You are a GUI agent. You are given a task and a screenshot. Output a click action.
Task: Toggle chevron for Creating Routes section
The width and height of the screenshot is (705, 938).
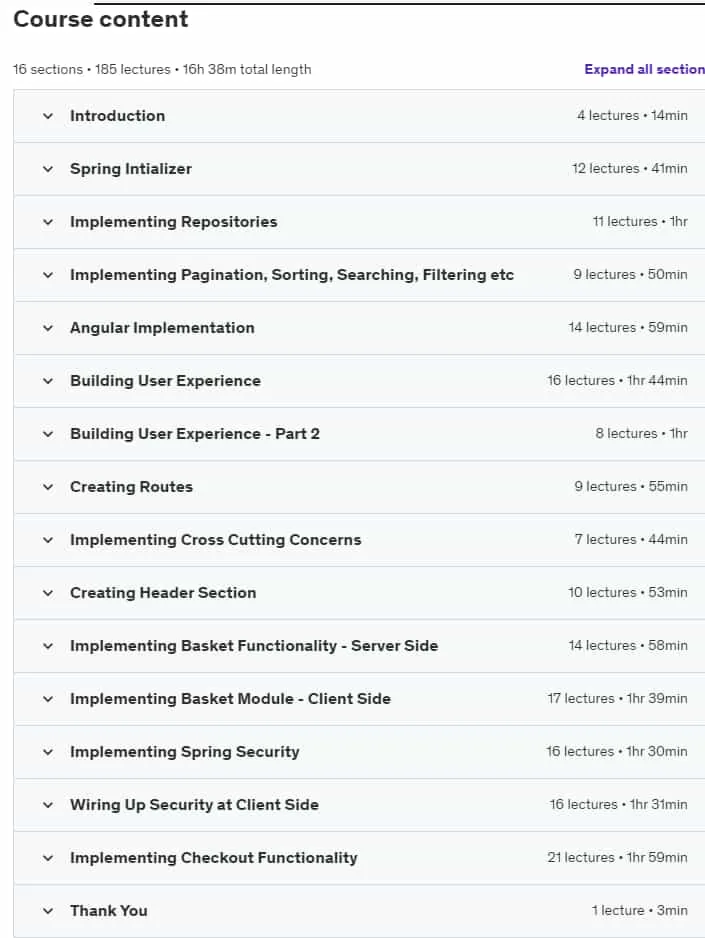48,487
